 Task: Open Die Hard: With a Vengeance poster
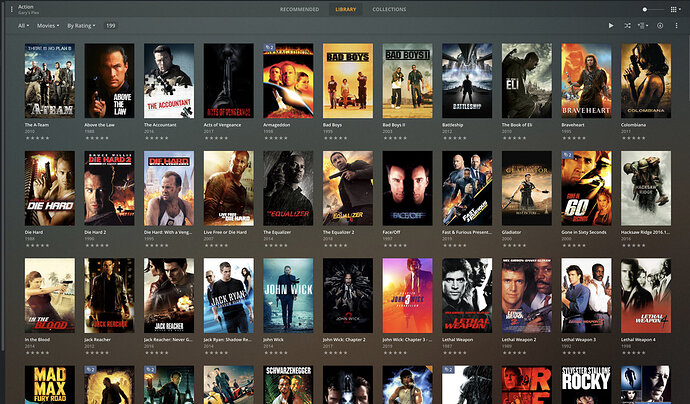coord(169,188)
